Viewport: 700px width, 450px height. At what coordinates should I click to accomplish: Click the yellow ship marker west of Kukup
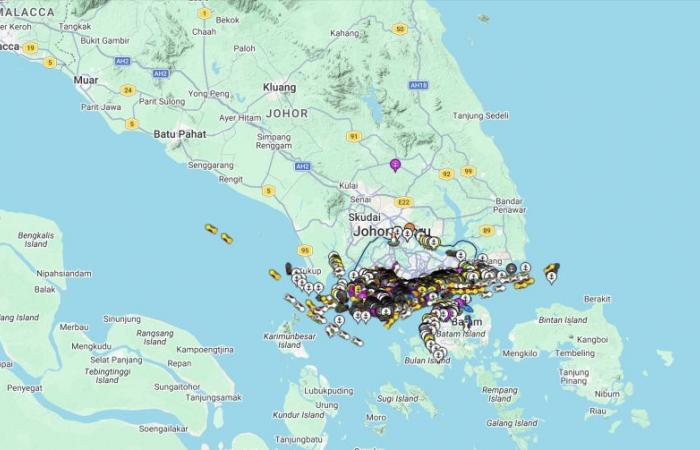(274, 274)
